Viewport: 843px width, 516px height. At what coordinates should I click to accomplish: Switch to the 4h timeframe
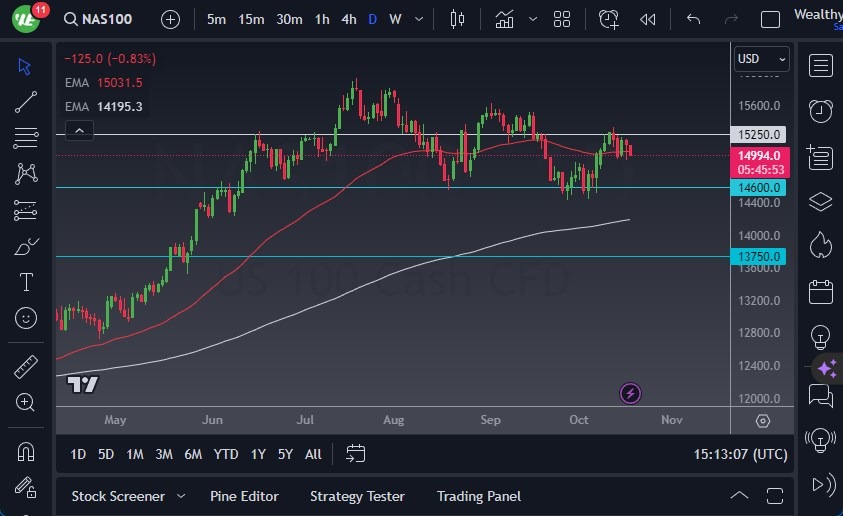click(348, 19)
